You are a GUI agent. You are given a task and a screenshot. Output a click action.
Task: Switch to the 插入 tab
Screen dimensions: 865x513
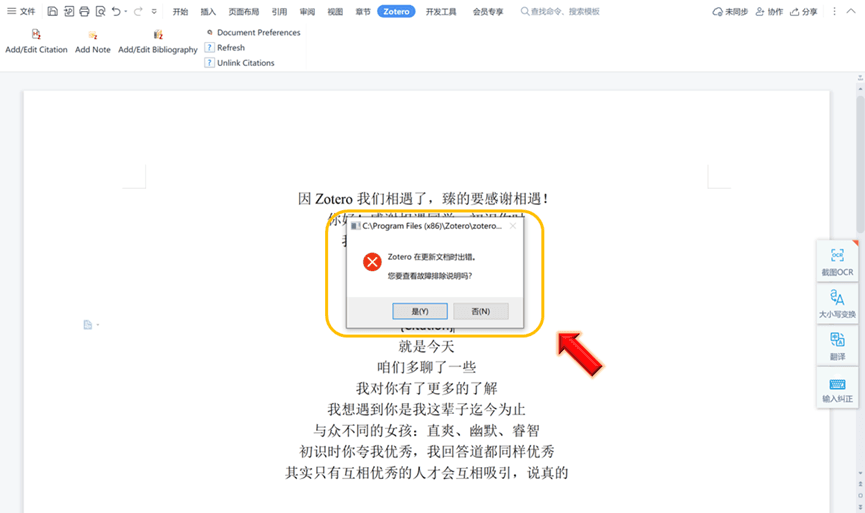coord(208,12)
